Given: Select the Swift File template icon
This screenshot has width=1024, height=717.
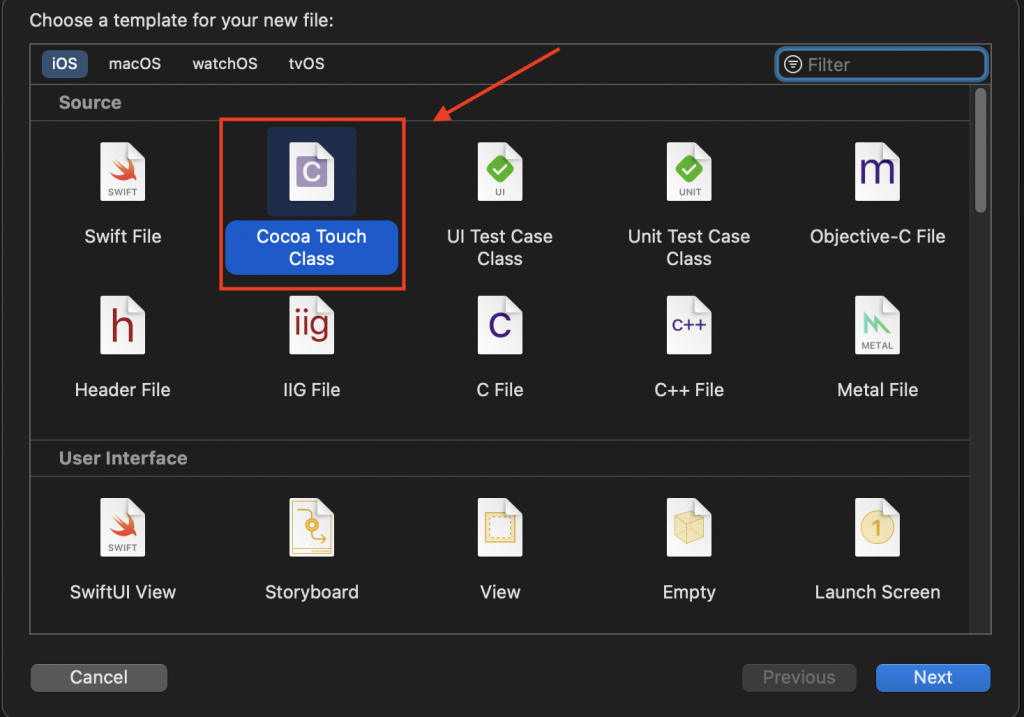Looking at the screenshot, I should click(123, 172).
